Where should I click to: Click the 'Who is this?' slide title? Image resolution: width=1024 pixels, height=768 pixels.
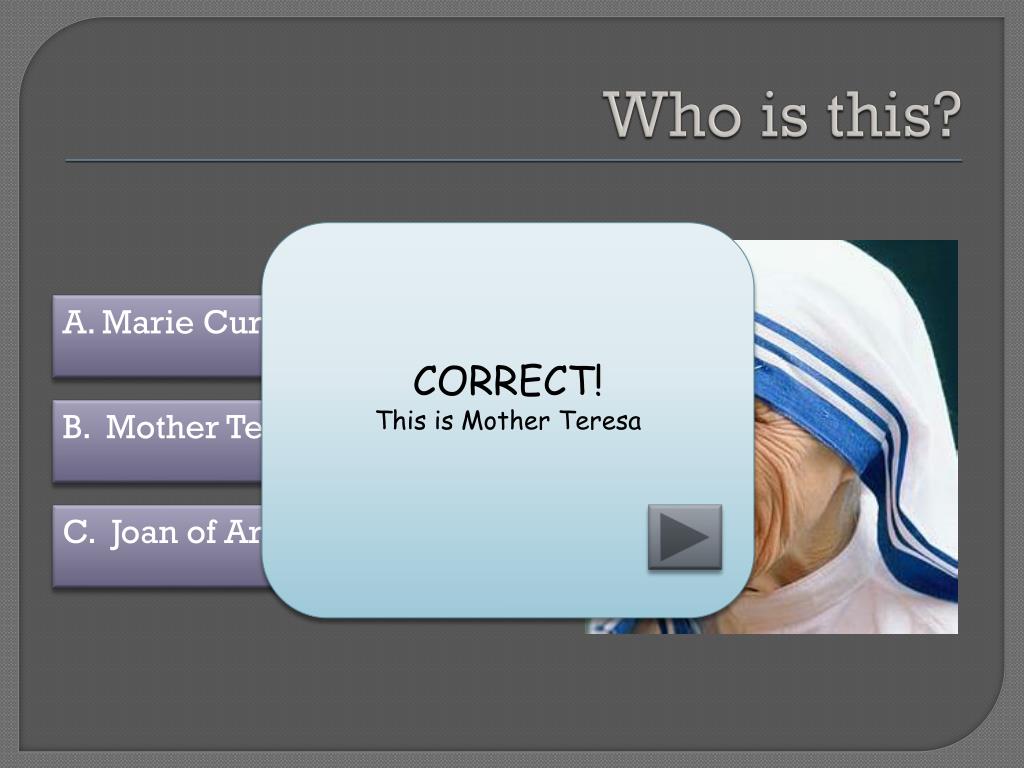point(782,116)
